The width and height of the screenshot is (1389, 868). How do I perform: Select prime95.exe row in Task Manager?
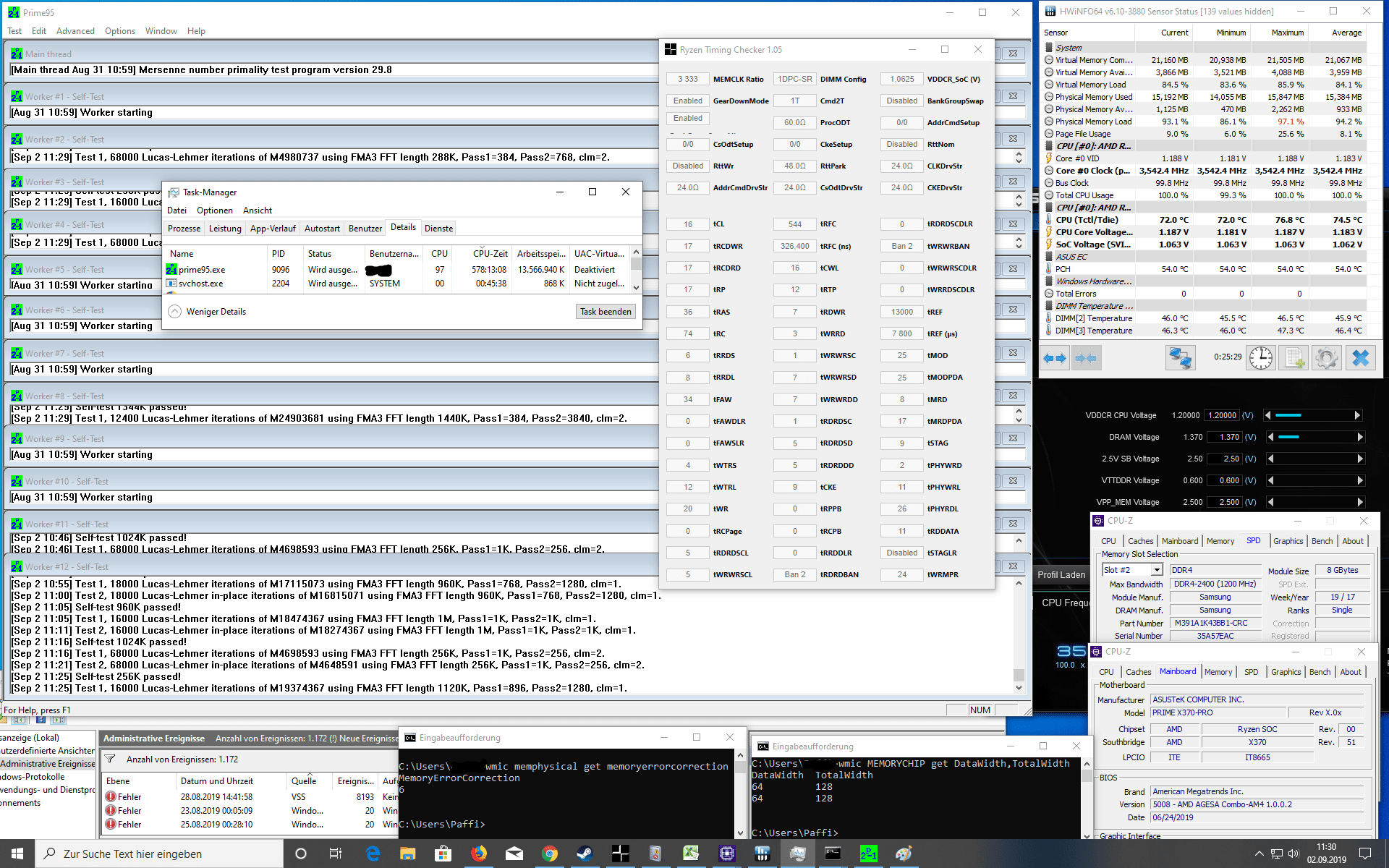203,270
